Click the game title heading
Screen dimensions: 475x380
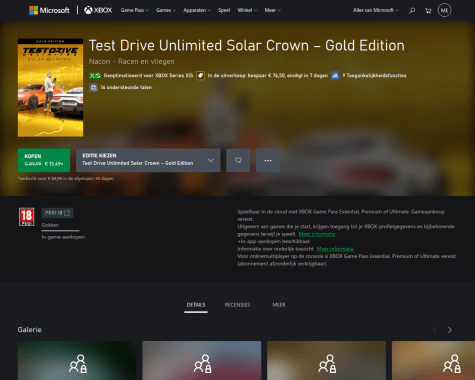247,46
